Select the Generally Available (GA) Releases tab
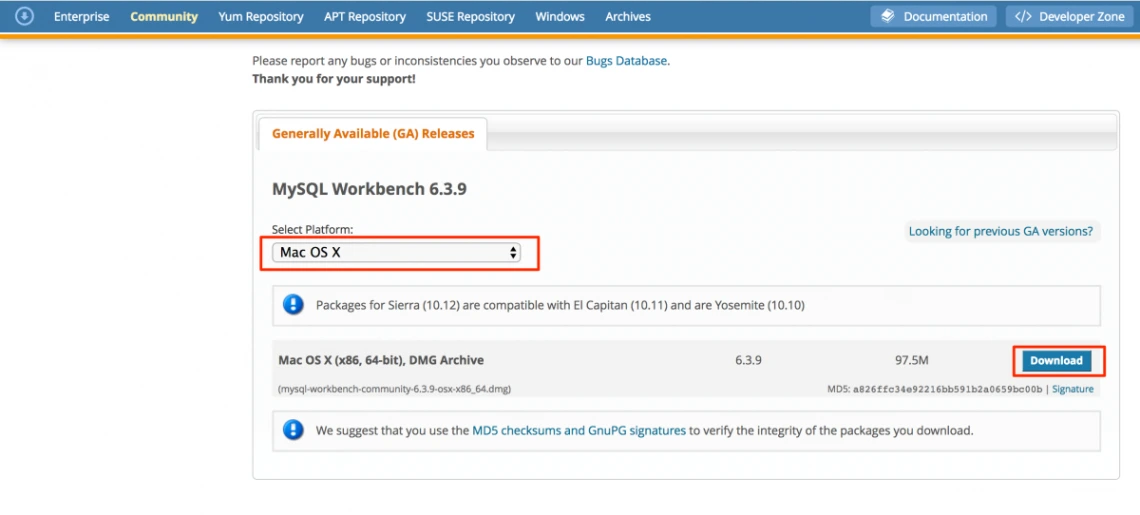This screenshot has height=515, width=1140. coord(373,134)
